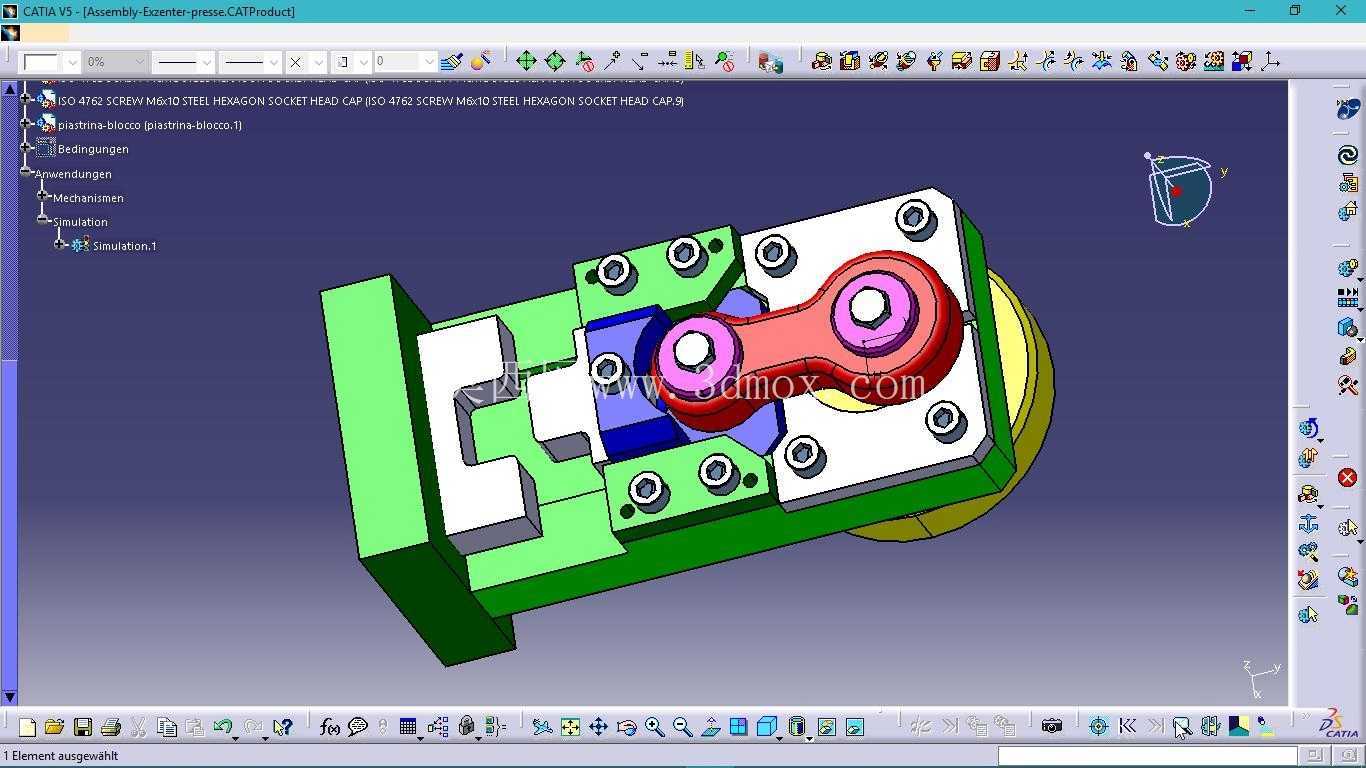
Task: Click the fill color swatch box
Action: (41, 62)
